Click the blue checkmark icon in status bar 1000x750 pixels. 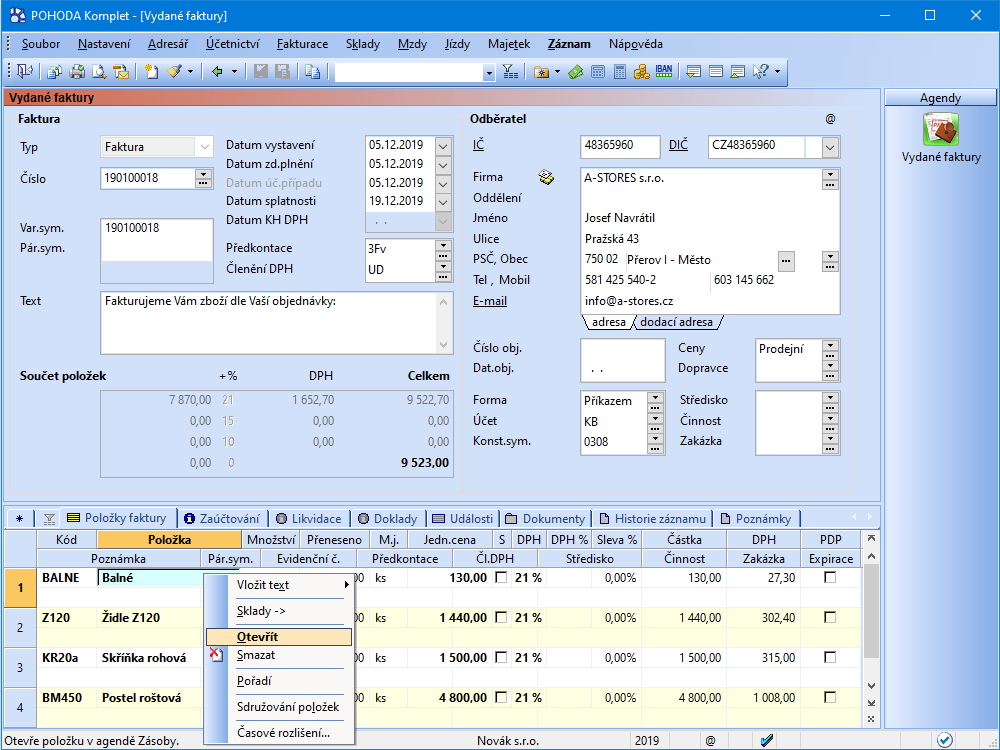[767, 740]
